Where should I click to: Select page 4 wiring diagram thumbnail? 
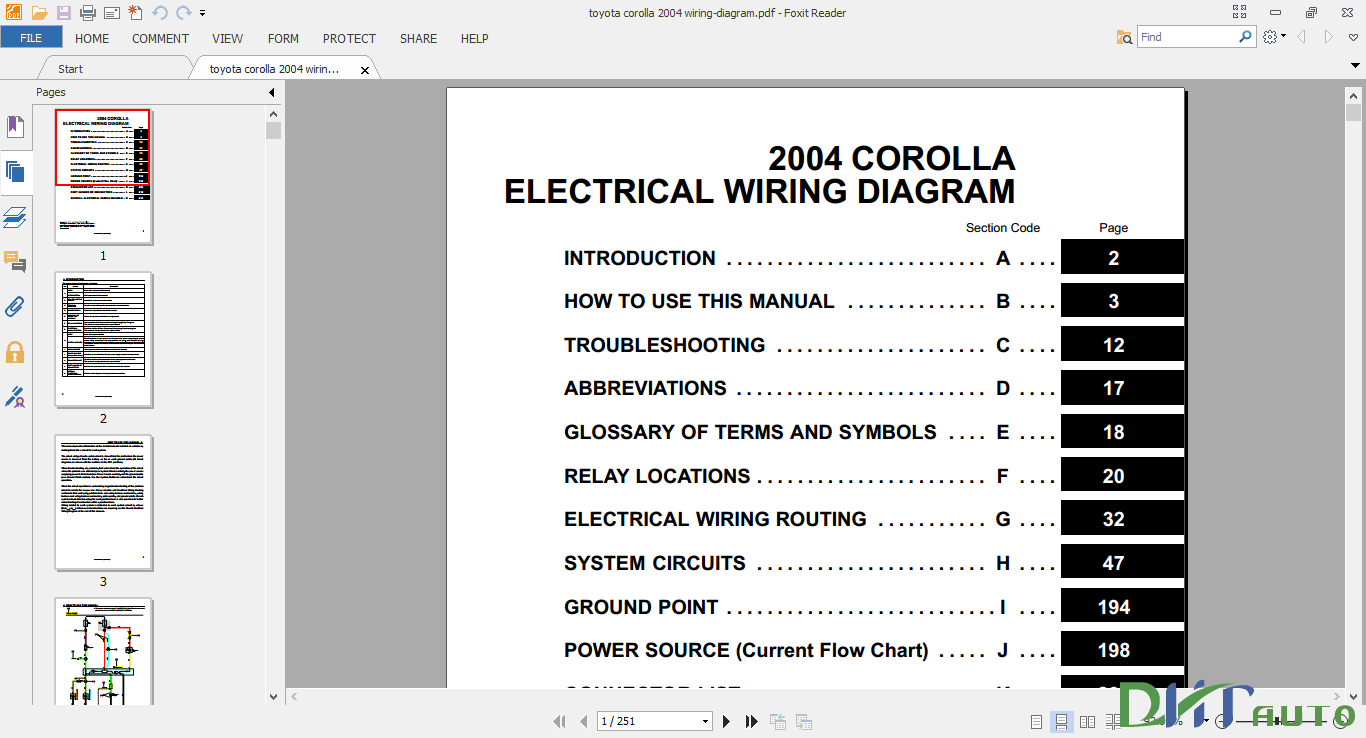[x=103, y=651]
